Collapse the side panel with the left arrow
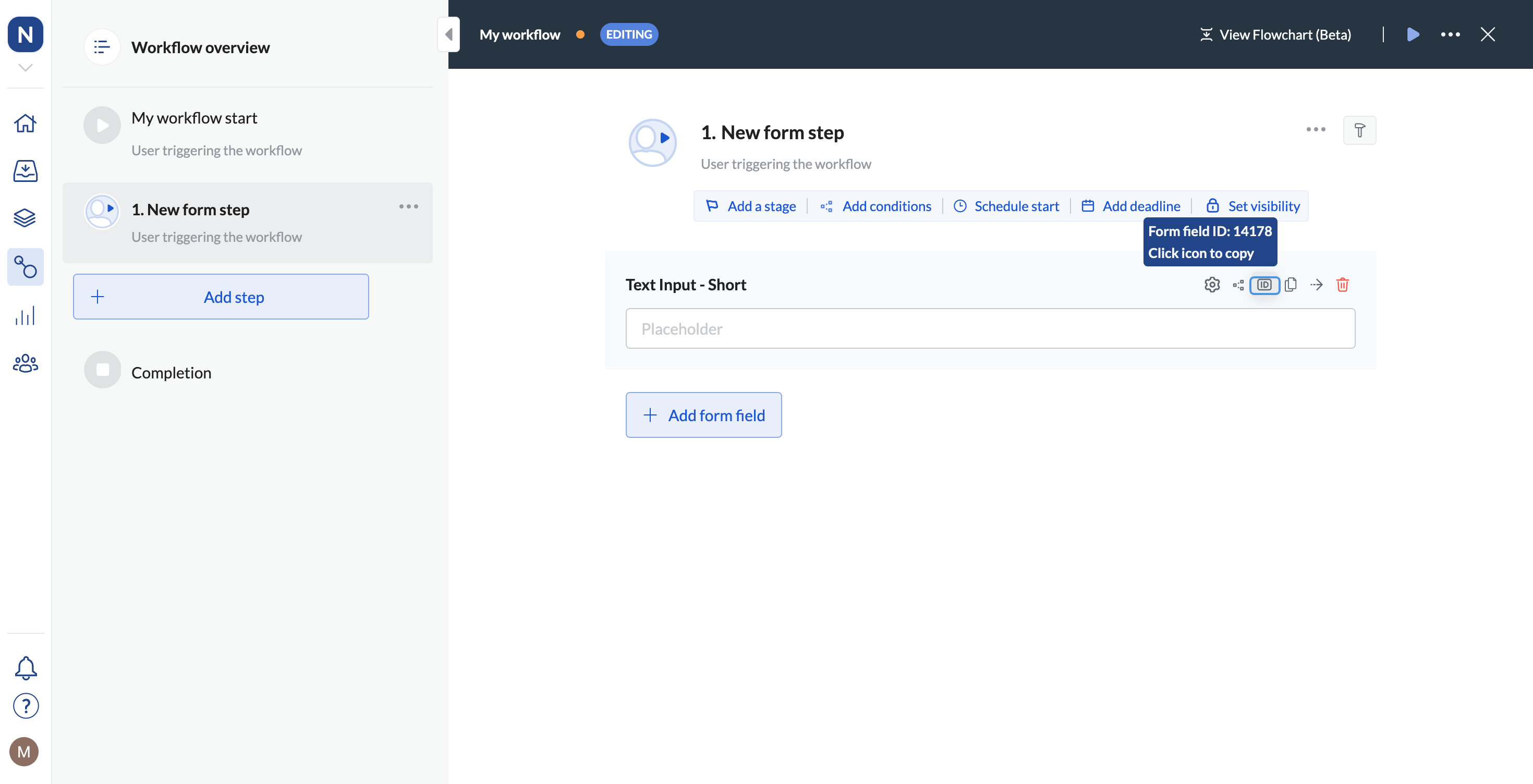The image size is (1533, 784). click(x=449, y=34)
